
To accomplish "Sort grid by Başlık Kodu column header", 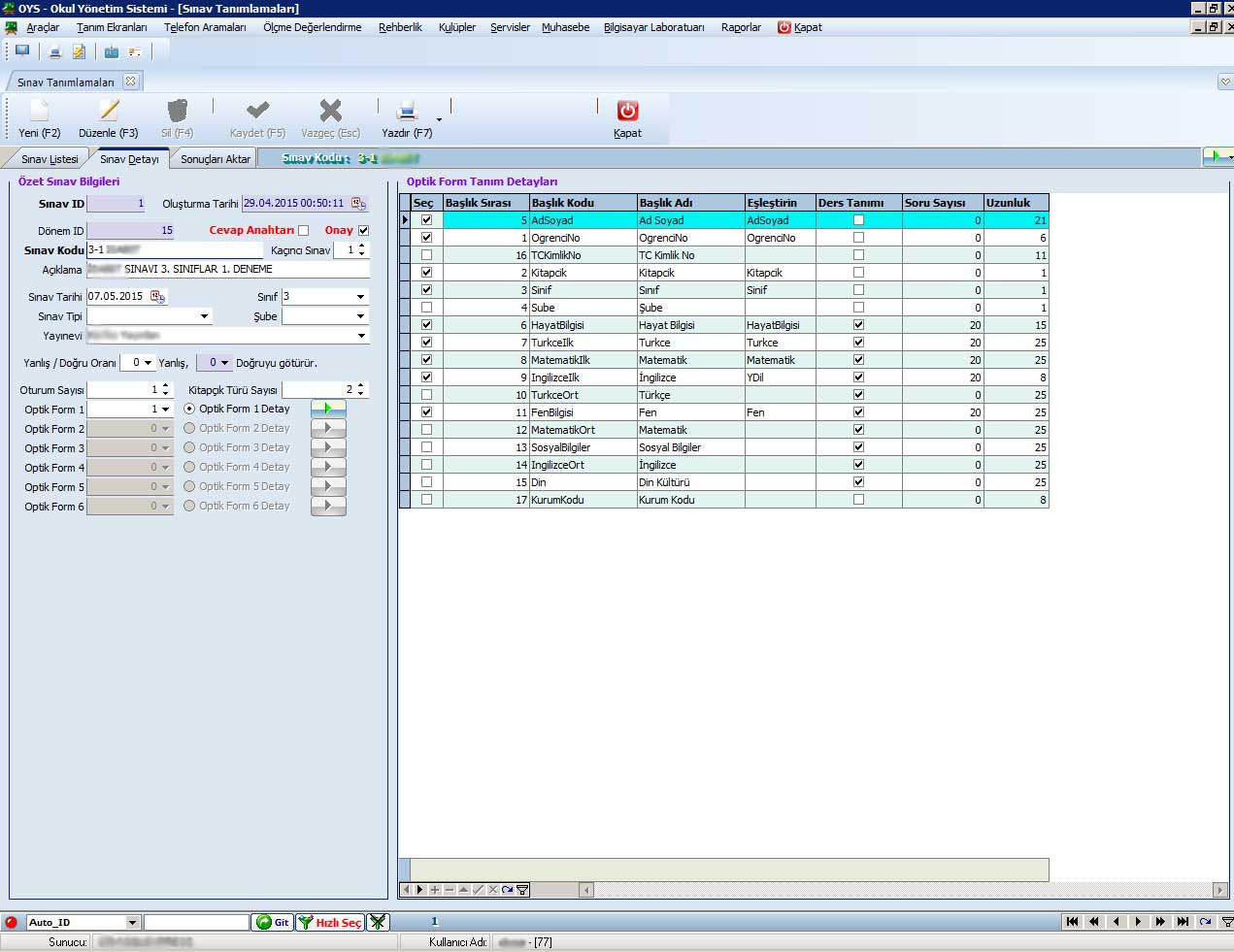I will point(583,203).
